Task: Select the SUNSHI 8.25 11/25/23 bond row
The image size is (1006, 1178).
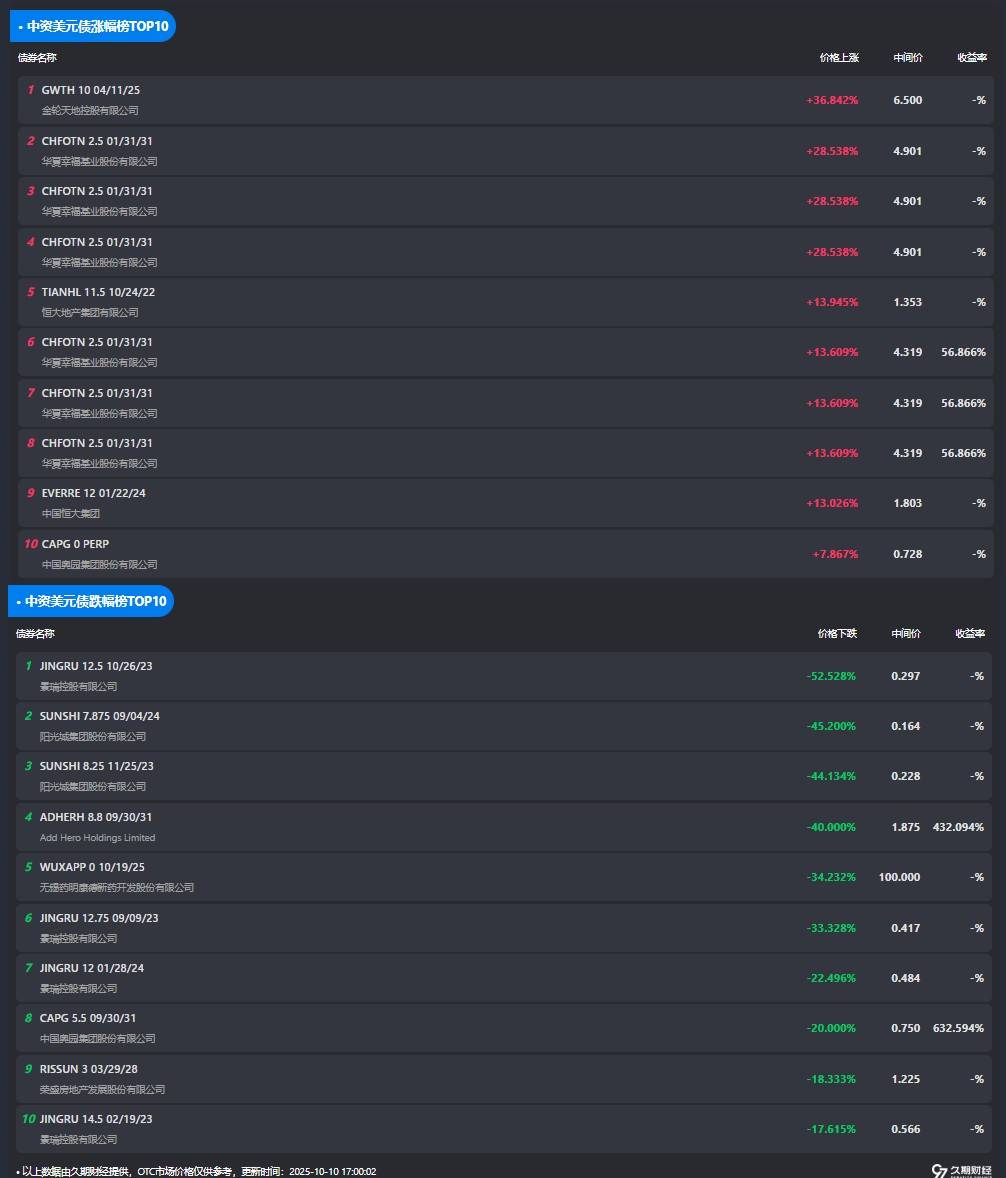Action: [96, 766]
